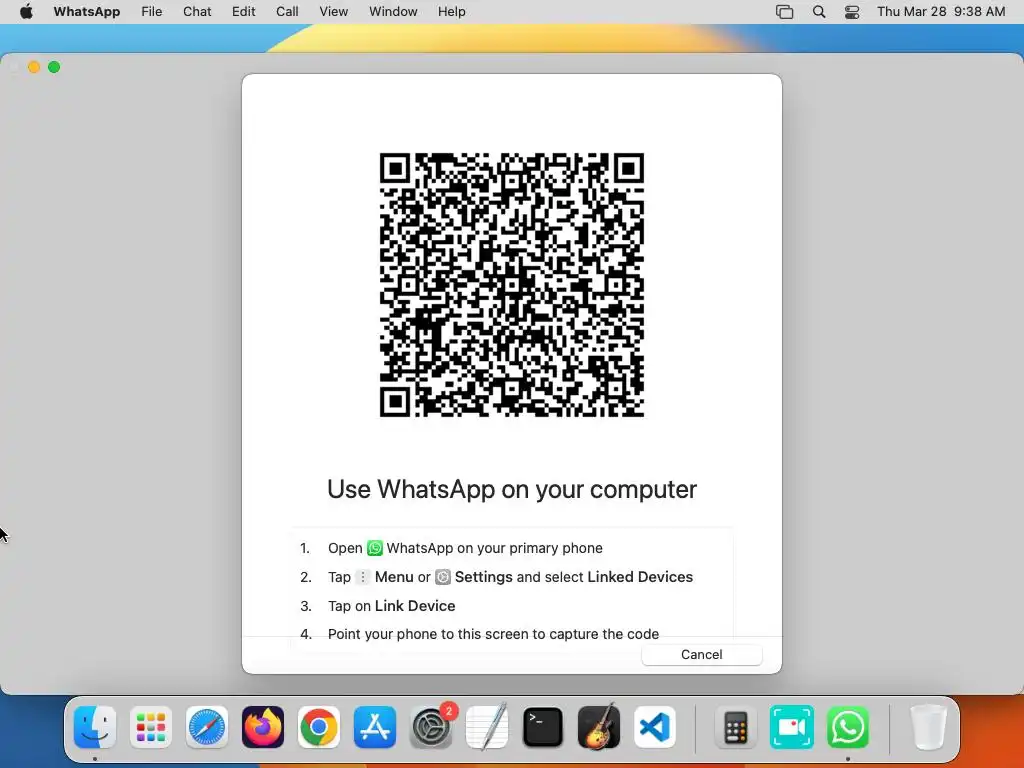Click the Settings gear icon in step 2
The height and width of the screenshot is (768, 1024).
(x=443, y=577)
